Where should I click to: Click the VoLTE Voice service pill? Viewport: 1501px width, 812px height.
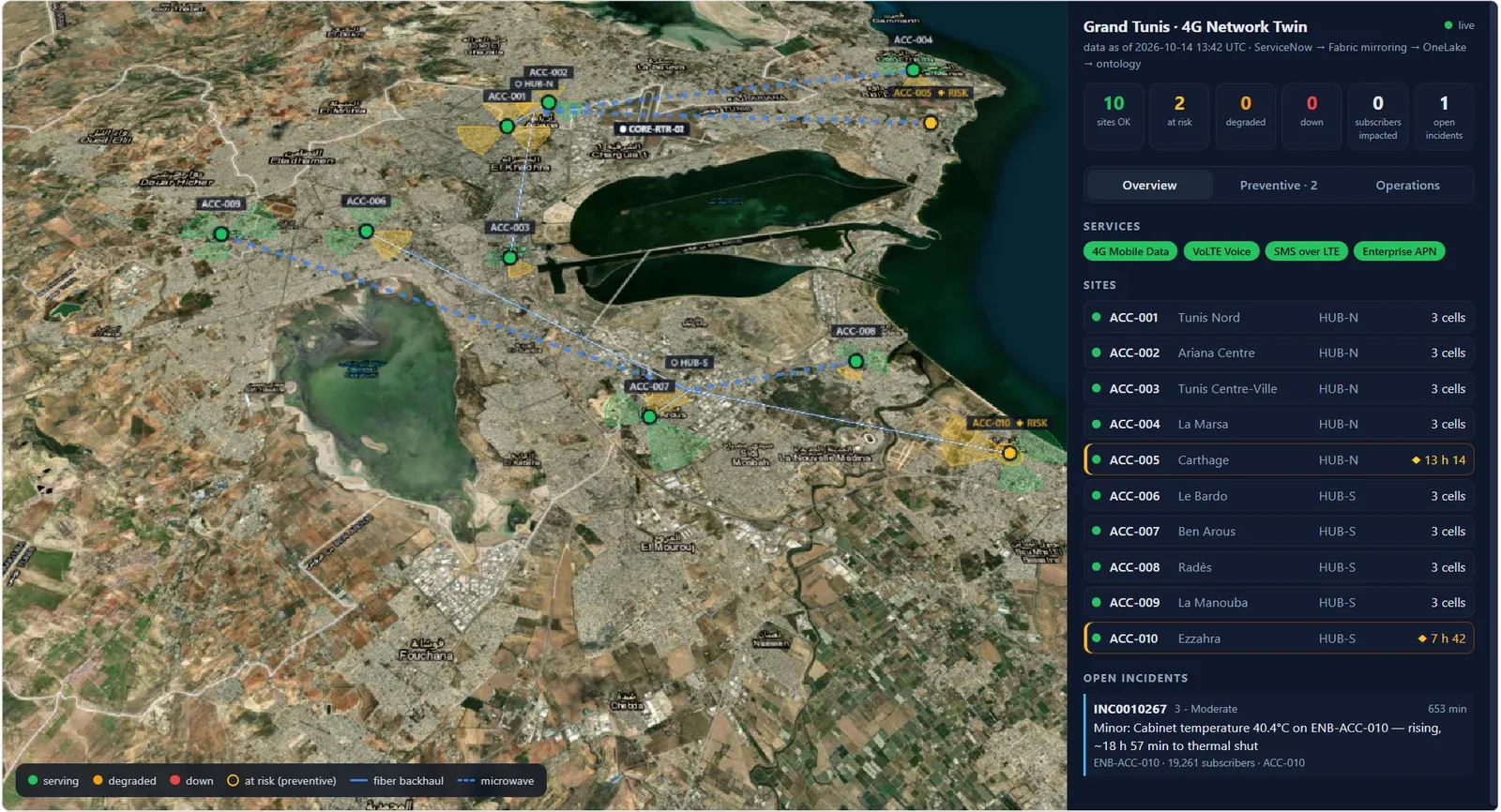1221,251
